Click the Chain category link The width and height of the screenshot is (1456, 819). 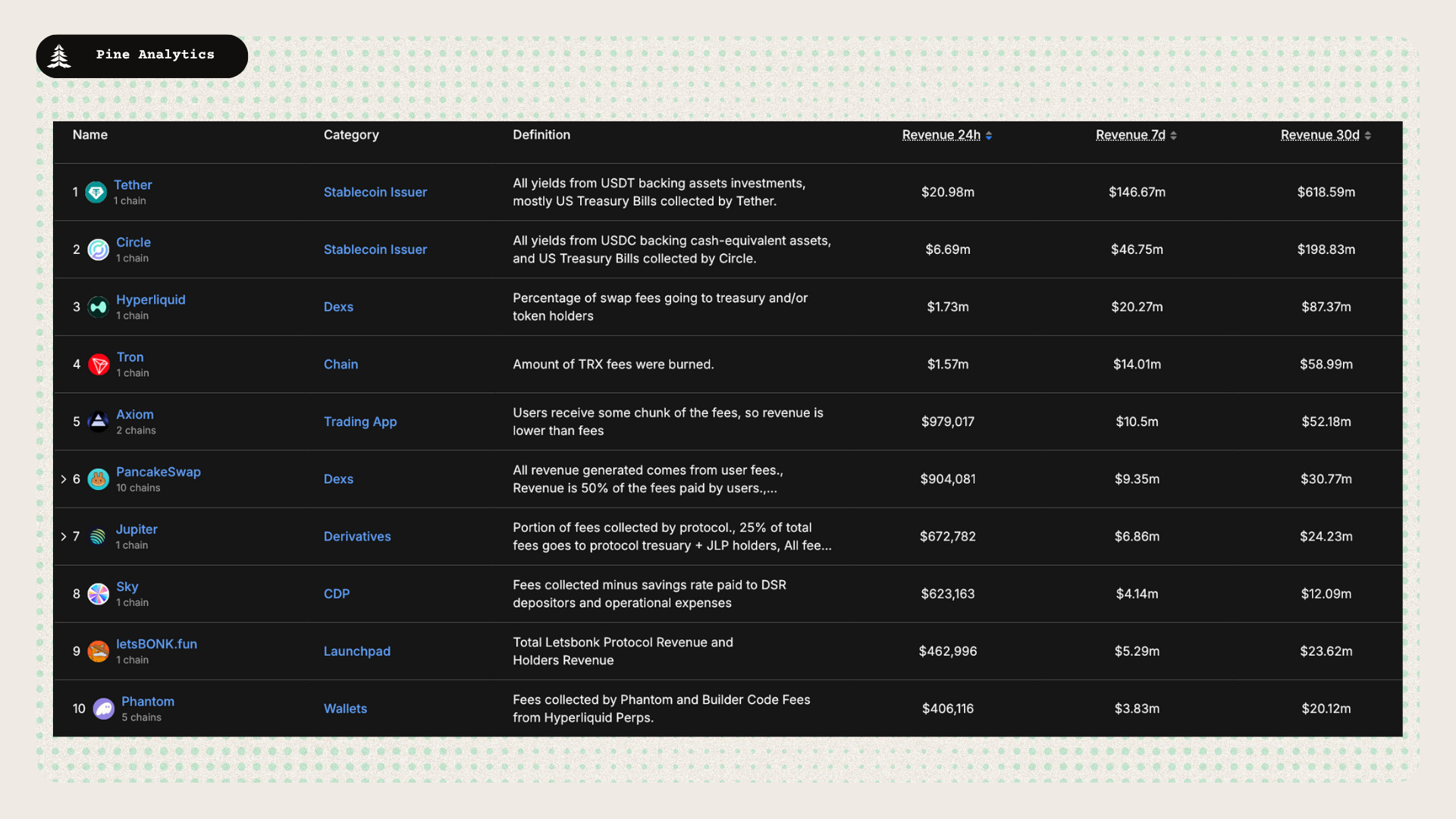(340, 365)
